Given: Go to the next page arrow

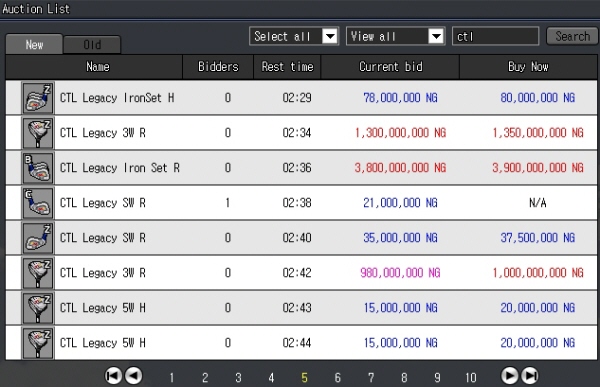Looking at the screenshot, I should pyautogui.click(x=509, y=376).
